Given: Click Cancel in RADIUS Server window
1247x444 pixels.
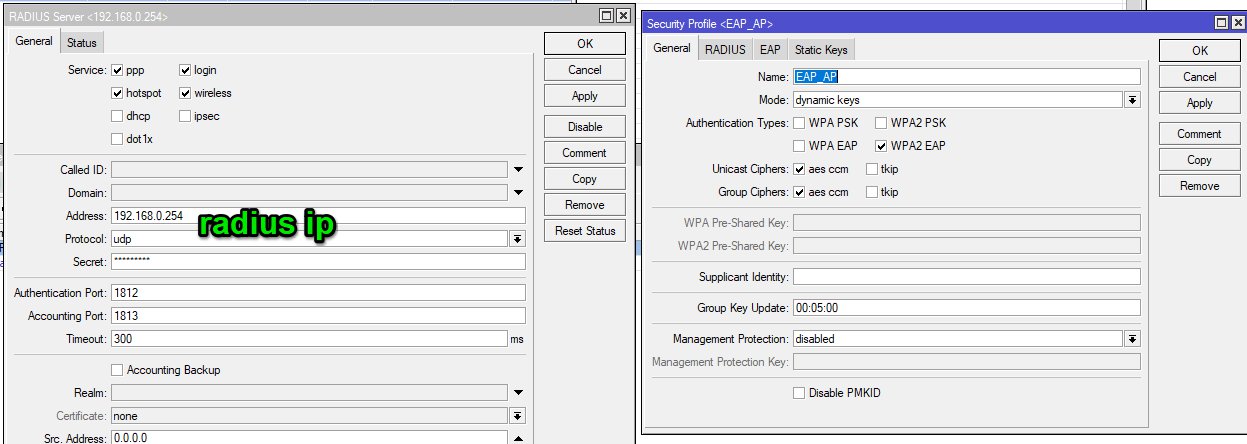Looking at the screenshot, I should [x=585, y=70].
